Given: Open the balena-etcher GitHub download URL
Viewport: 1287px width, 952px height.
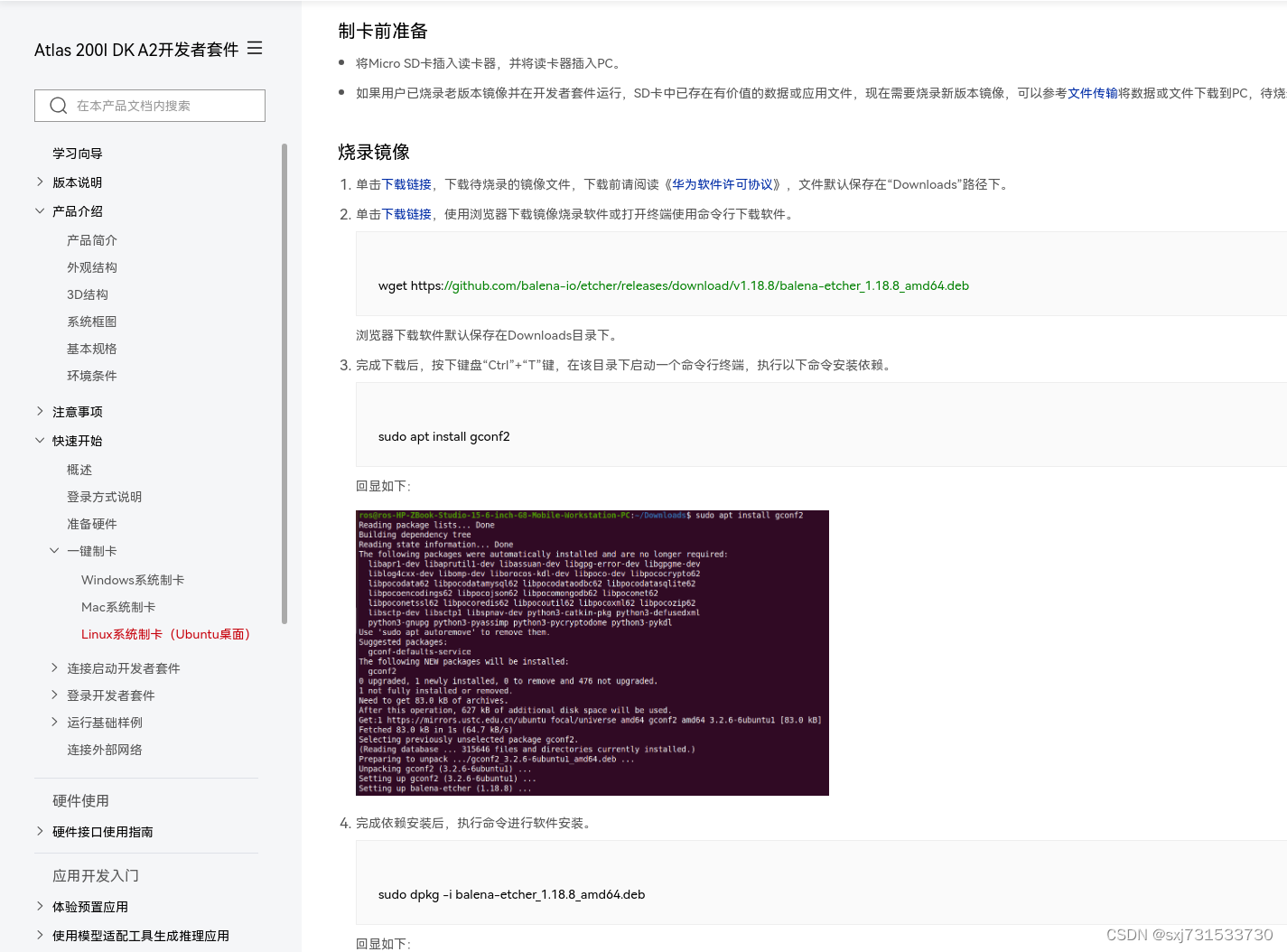Looking at the screenshot, I should coord(705,285).
